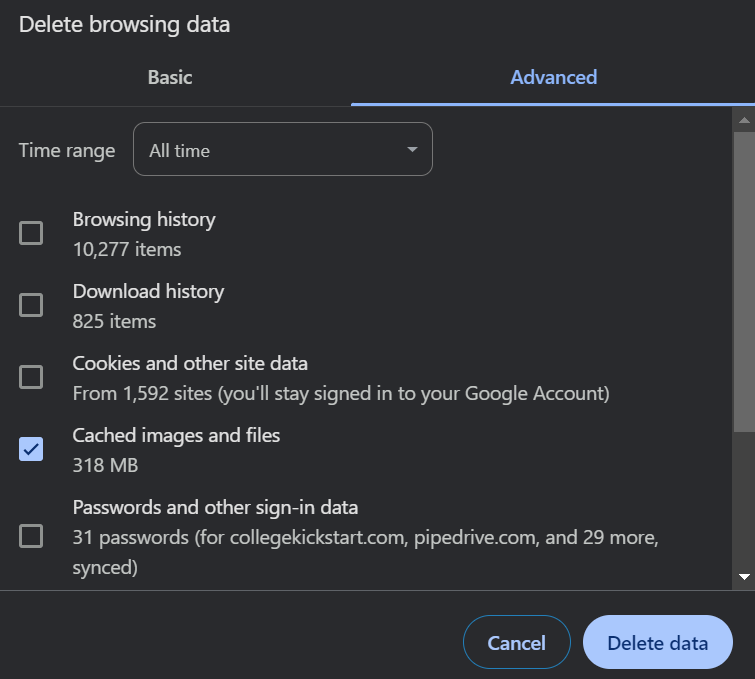Image resolution: width=755 pixels, height=679 pixels.
Task: Tick the Cookies and other site data checkbox
Action: 31,377
